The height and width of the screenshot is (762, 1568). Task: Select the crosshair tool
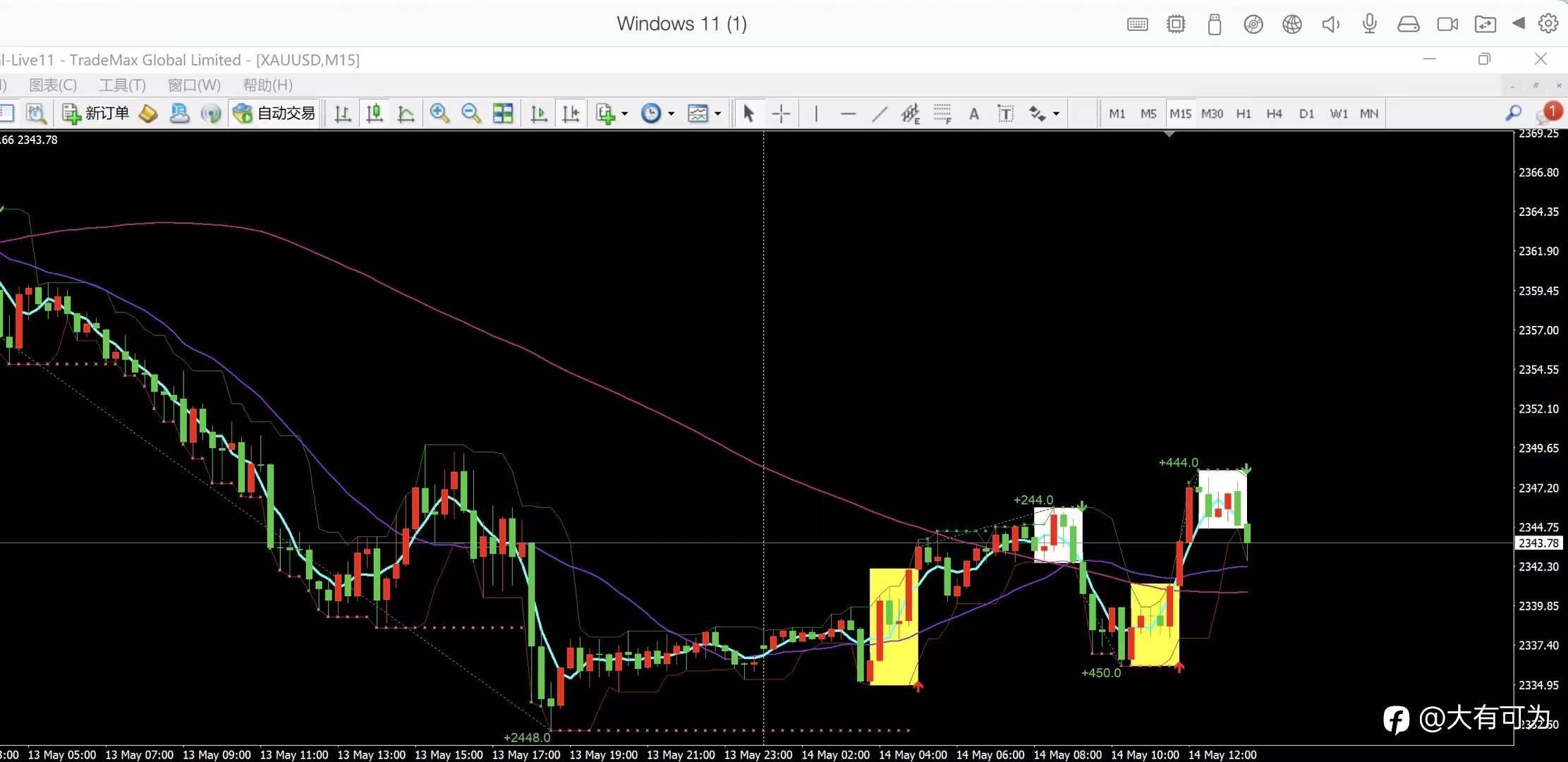781,114
